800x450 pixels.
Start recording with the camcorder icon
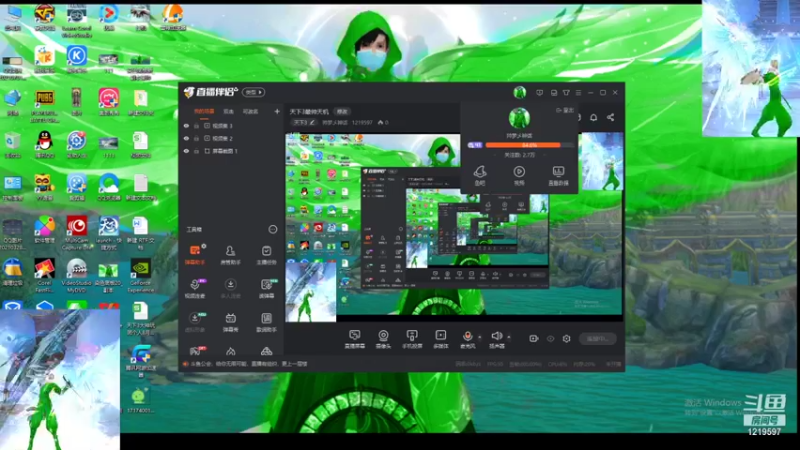(533, 338)
